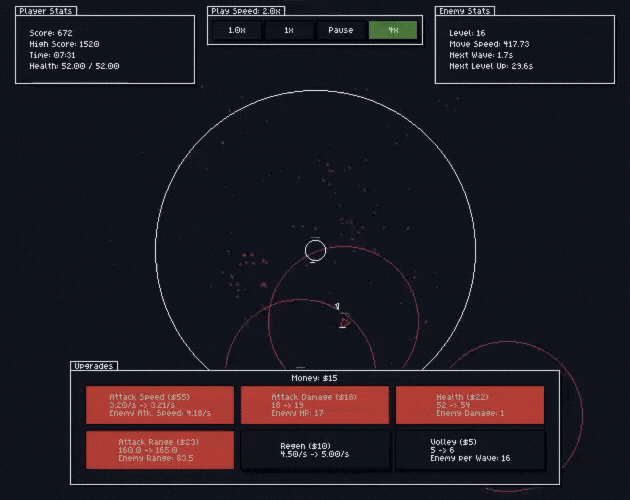Image resolution: width=630 pixels, height=500 pixels.
Task: Pause the game
Action: (x=341, y=30)
